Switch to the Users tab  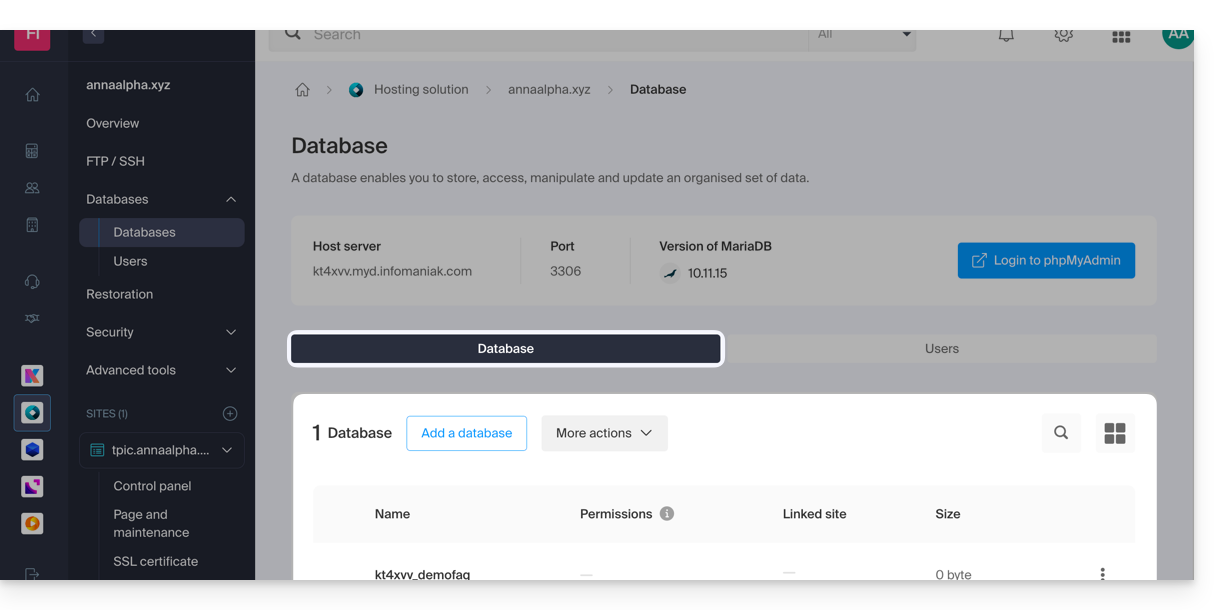click(941, 349)
